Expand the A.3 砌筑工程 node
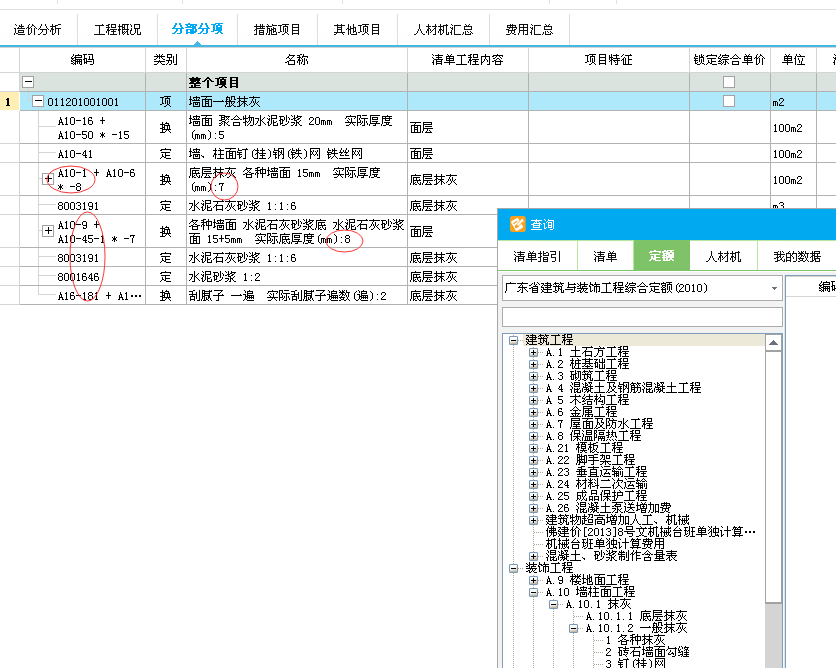 tap(533, 376)
